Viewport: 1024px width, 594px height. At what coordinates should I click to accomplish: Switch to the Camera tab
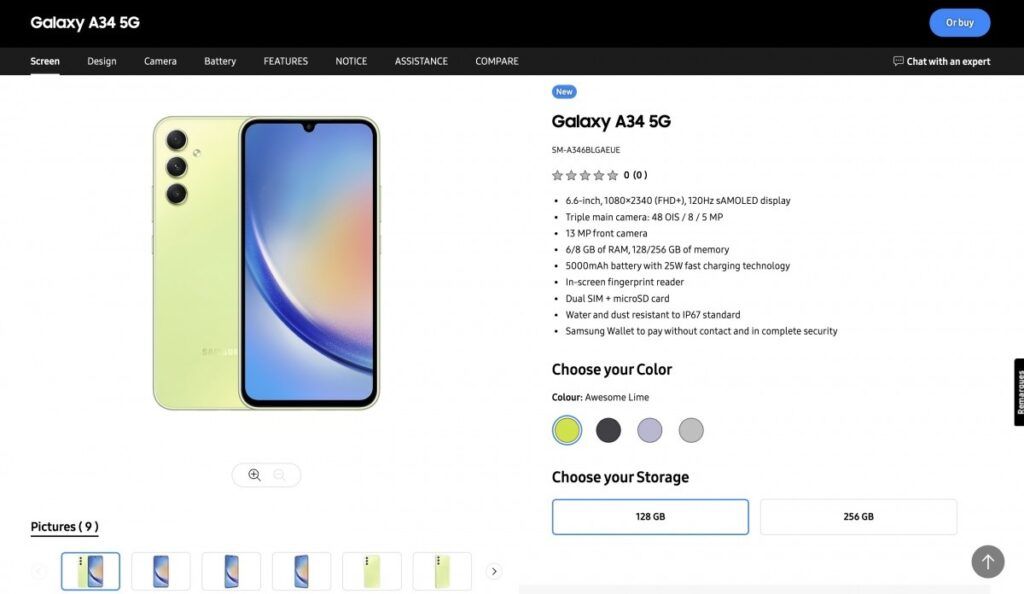(160, 62)
